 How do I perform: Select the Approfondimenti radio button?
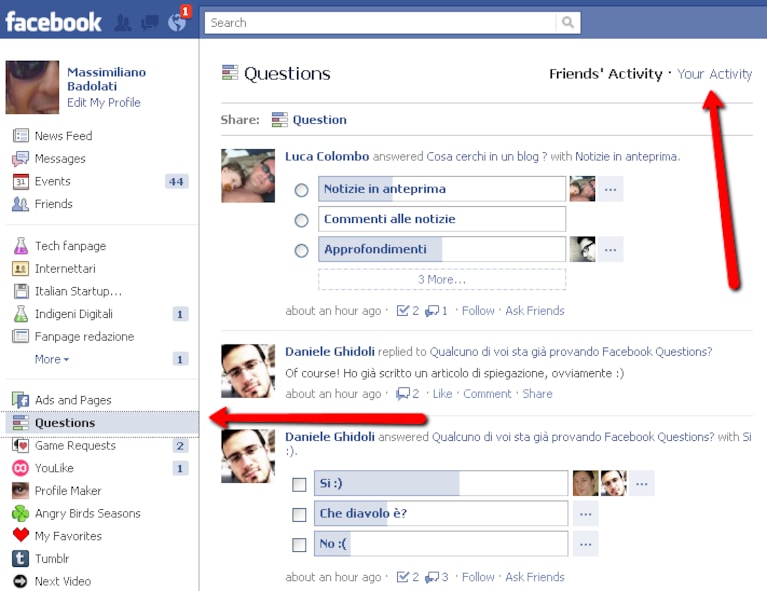[x=301, y=250]
